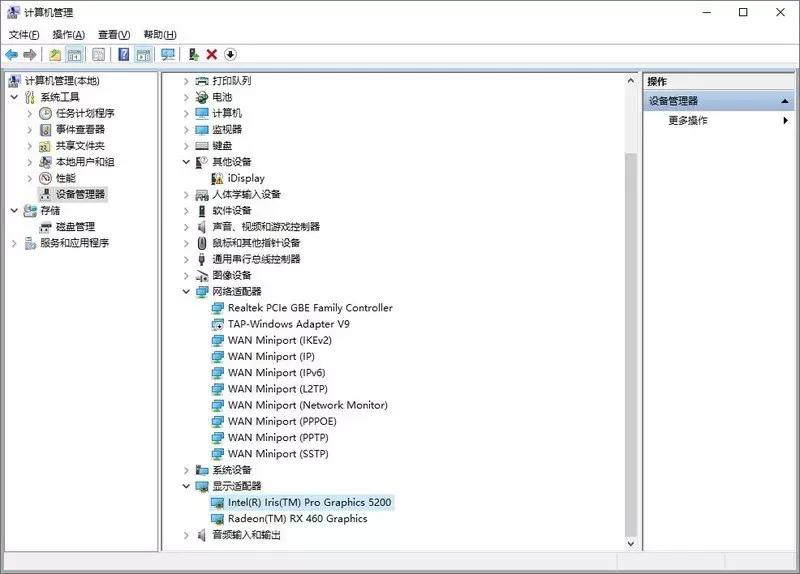
Task: Click the 软件设备 category label
Action: [x=232, y=211]
